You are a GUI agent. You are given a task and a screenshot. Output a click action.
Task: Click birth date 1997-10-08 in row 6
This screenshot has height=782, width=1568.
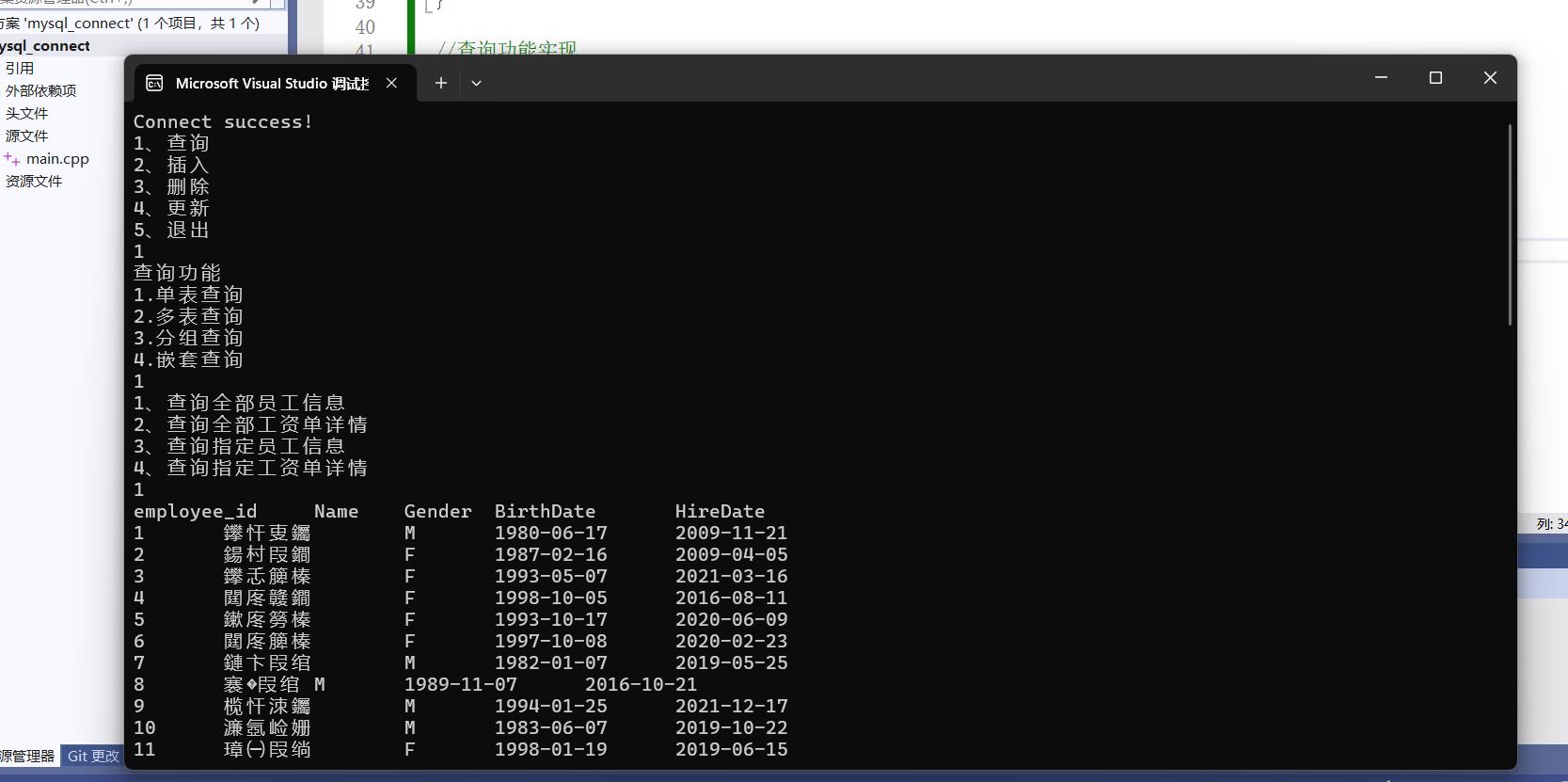pos(550,642)
